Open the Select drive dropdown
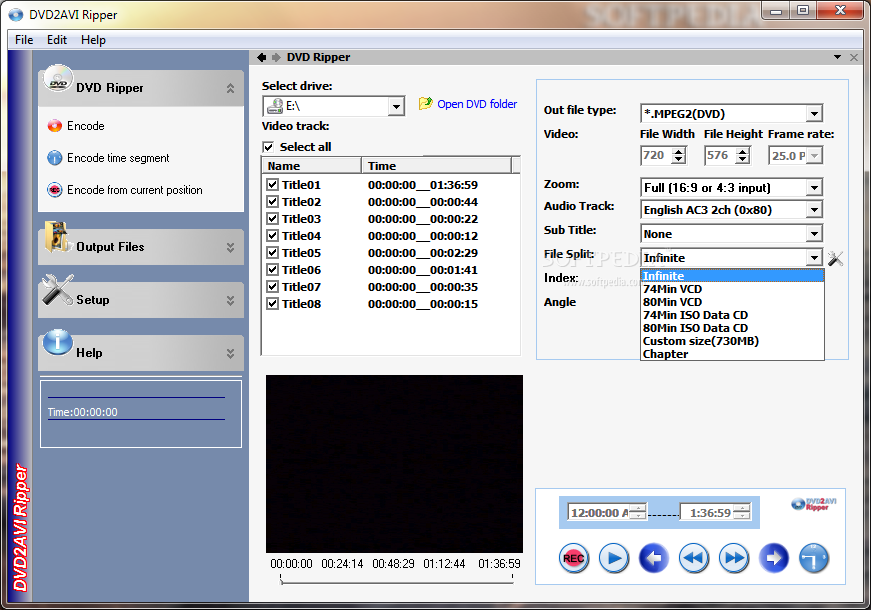The height and width of the screenshot is (610, 871). coord(396,106)
